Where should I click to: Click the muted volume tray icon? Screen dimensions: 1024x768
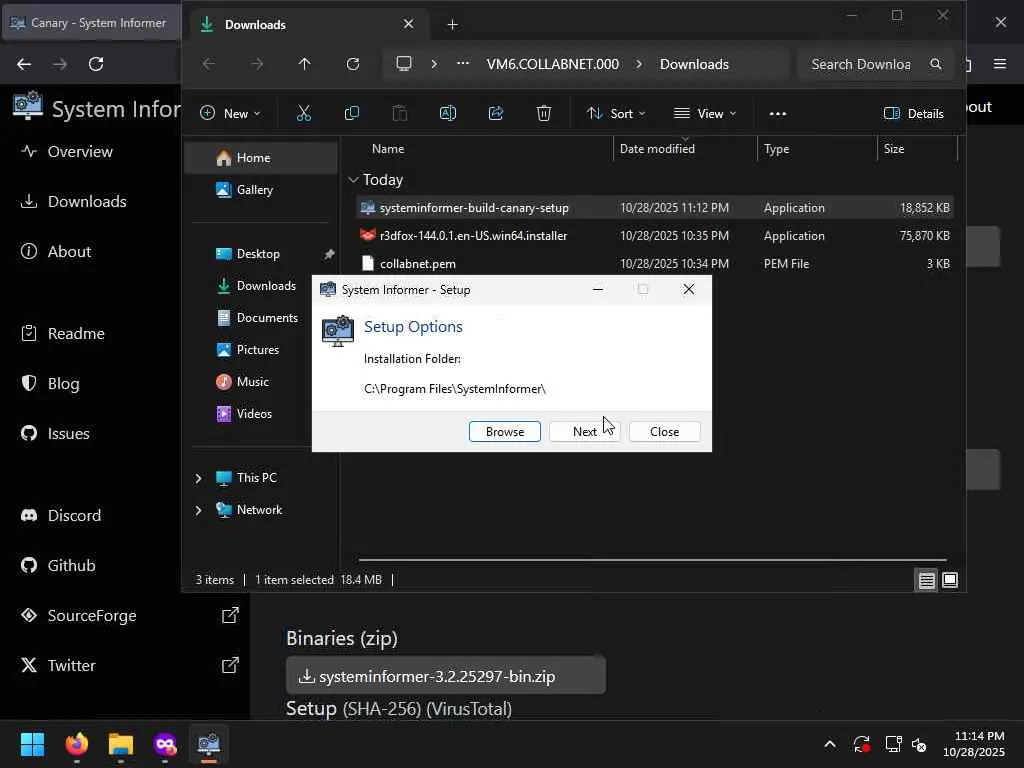tap(919, 744)
